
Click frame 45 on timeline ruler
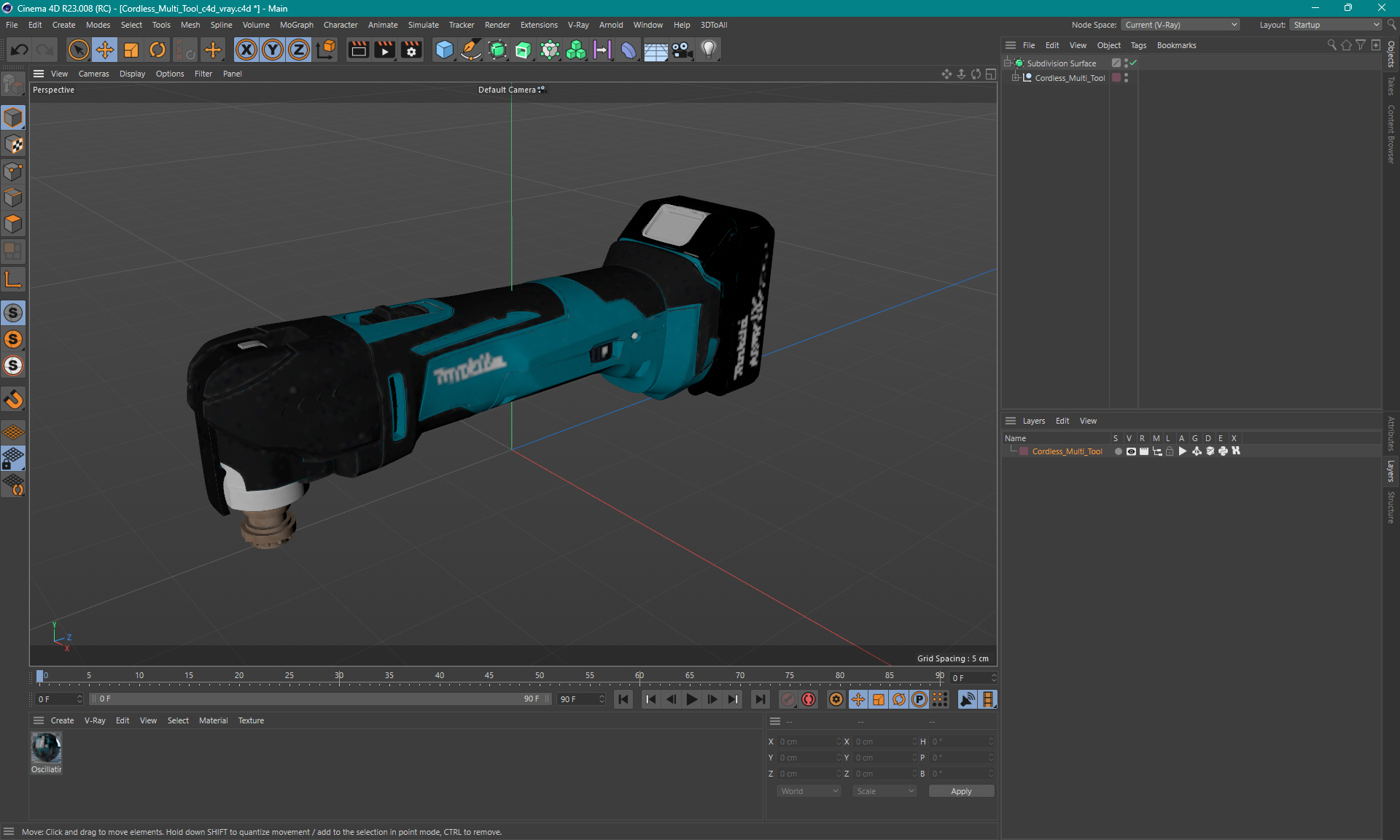point(489,676)
